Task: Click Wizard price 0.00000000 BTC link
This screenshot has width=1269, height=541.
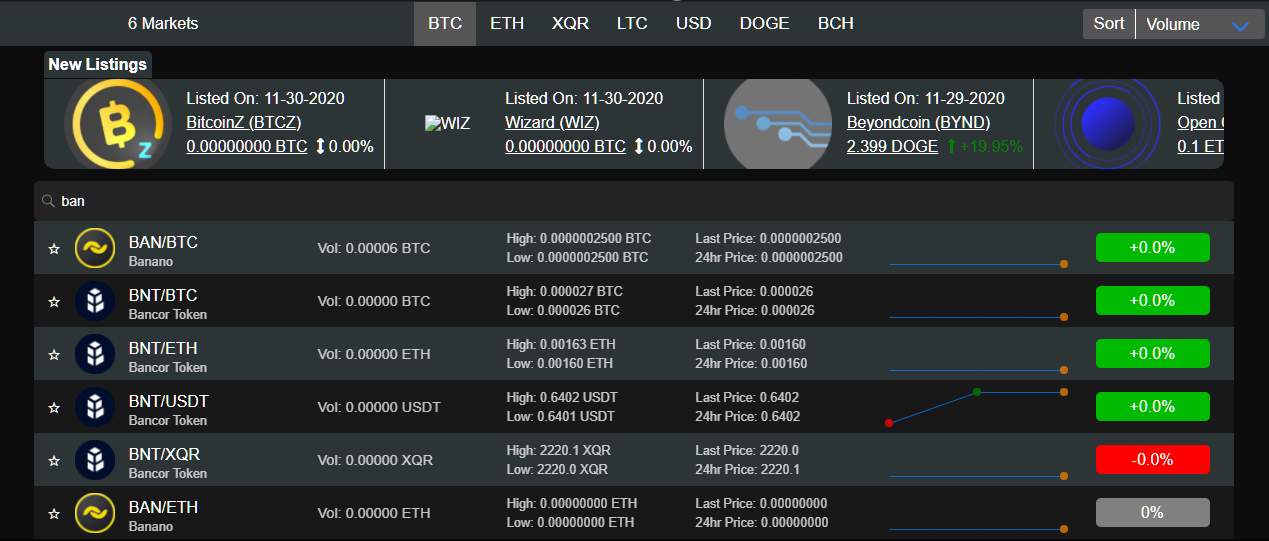Action: 565,146
